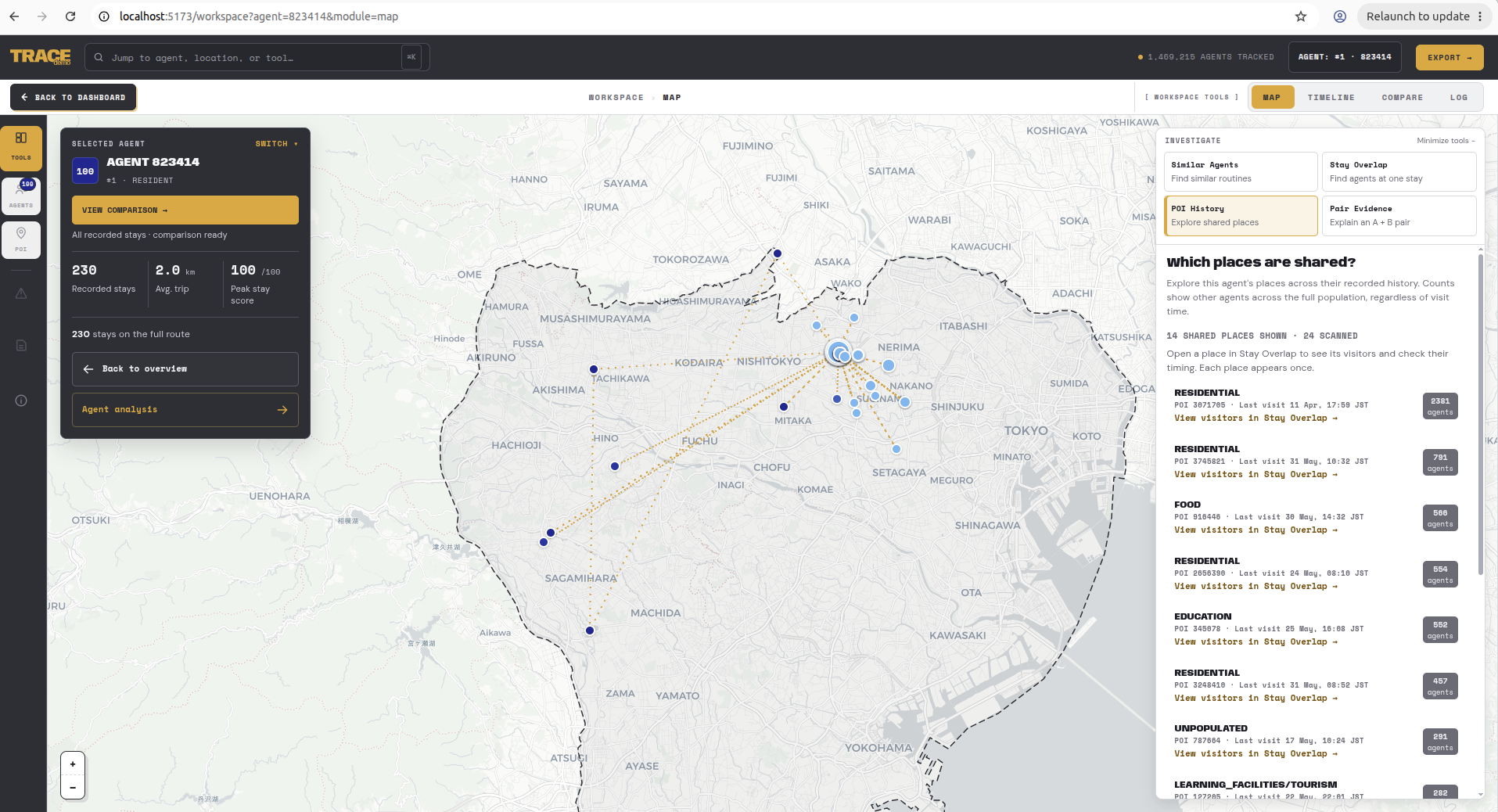
Task: Select the POI History tool card
Action: pyautogui.click(x=1241, y=215)
